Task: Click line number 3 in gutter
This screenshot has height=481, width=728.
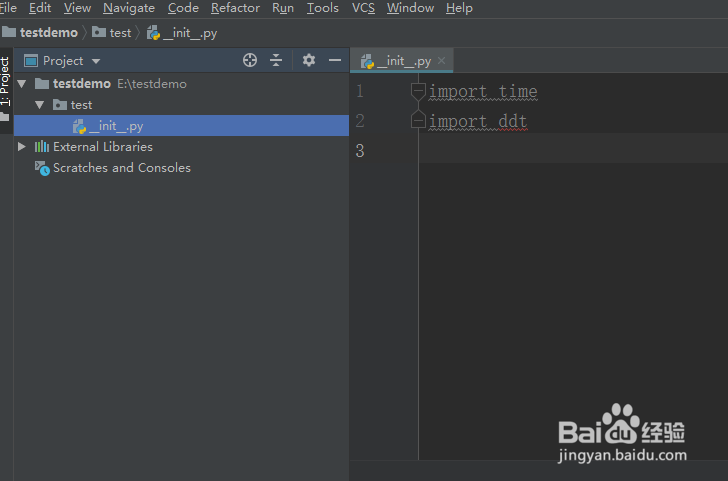Action: click(360, 150)
